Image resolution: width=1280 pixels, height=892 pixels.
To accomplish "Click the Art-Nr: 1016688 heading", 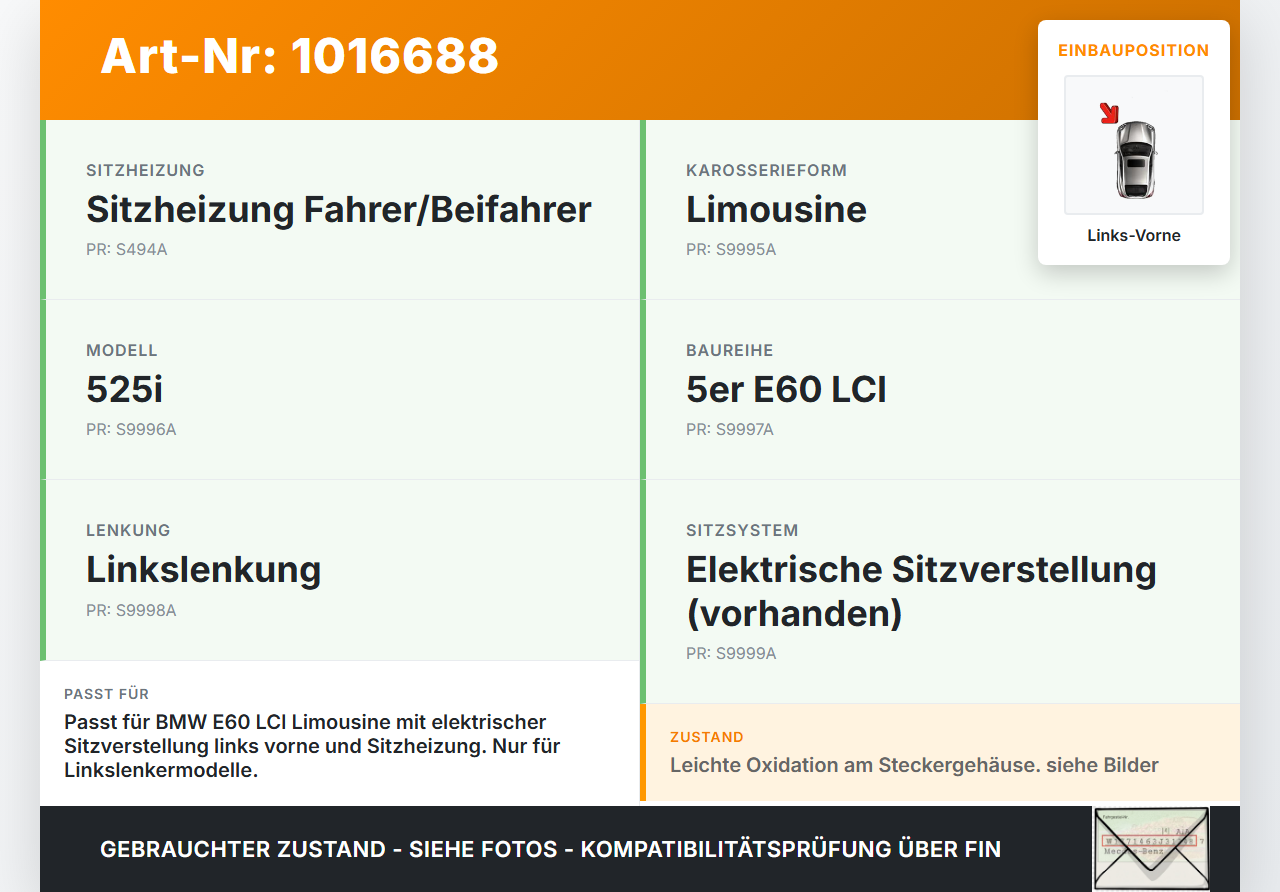I will [299, 58].
